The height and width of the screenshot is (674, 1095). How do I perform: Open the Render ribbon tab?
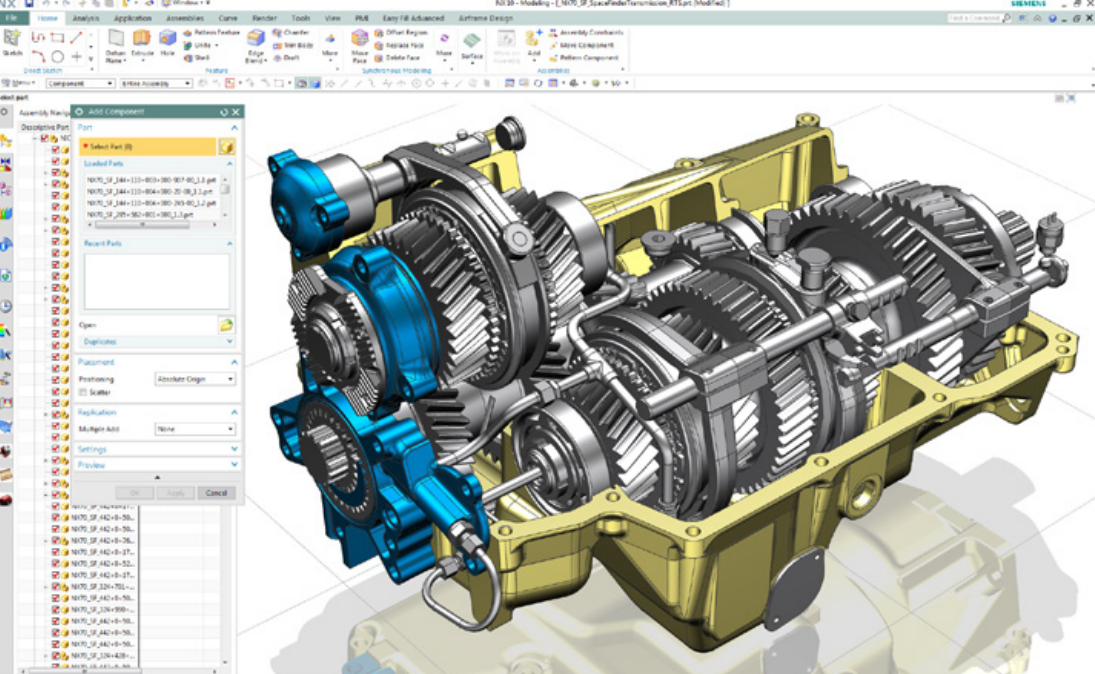(267, 19)
